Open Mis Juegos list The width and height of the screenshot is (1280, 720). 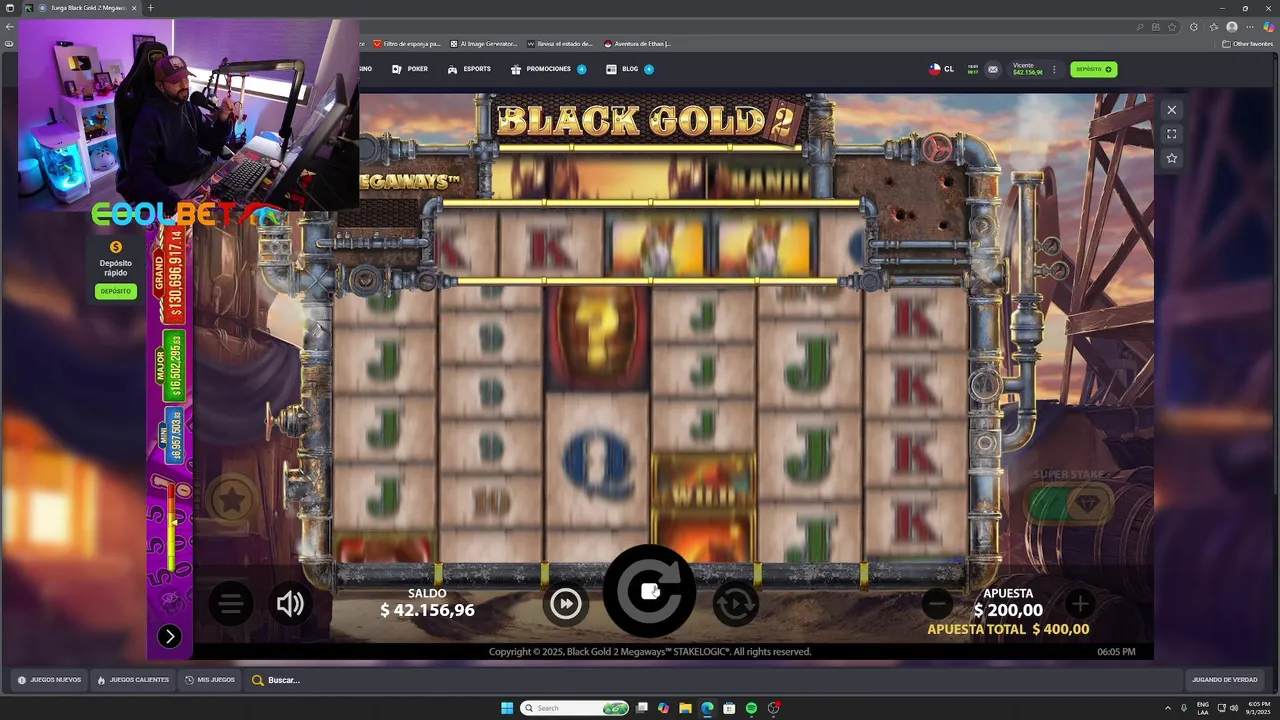point(210,680)
